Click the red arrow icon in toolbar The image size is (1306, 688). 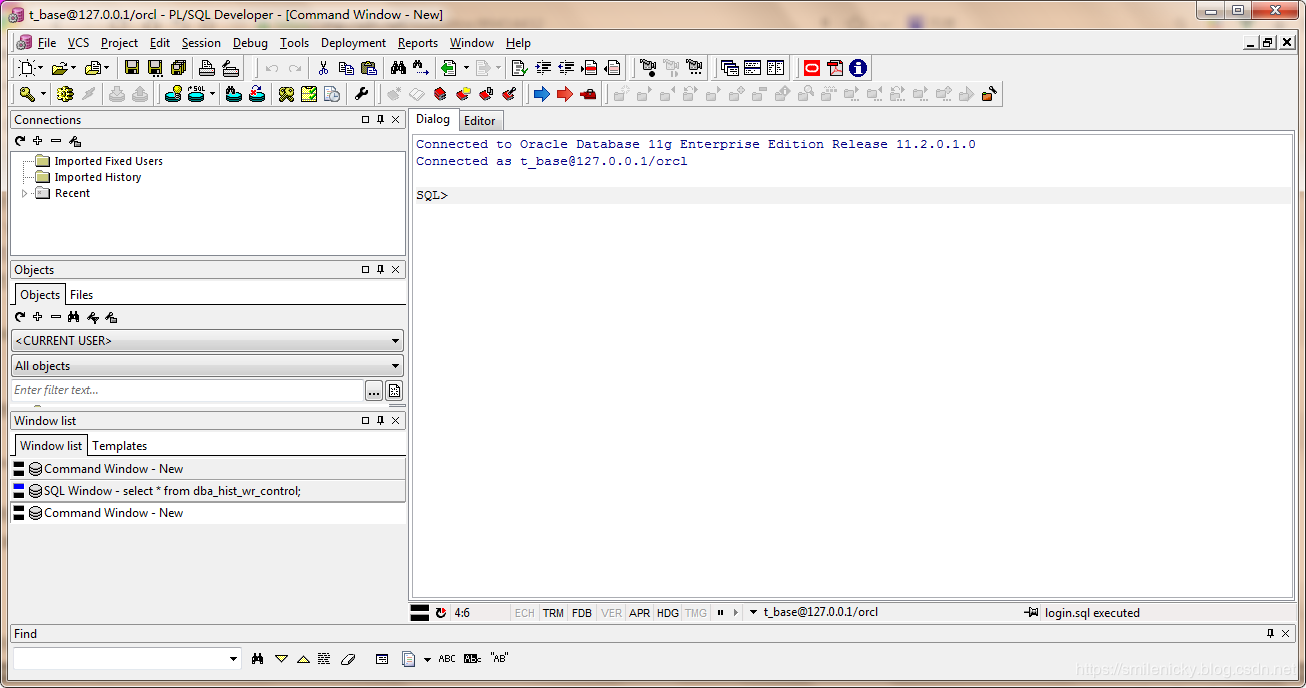pos(565,94)
